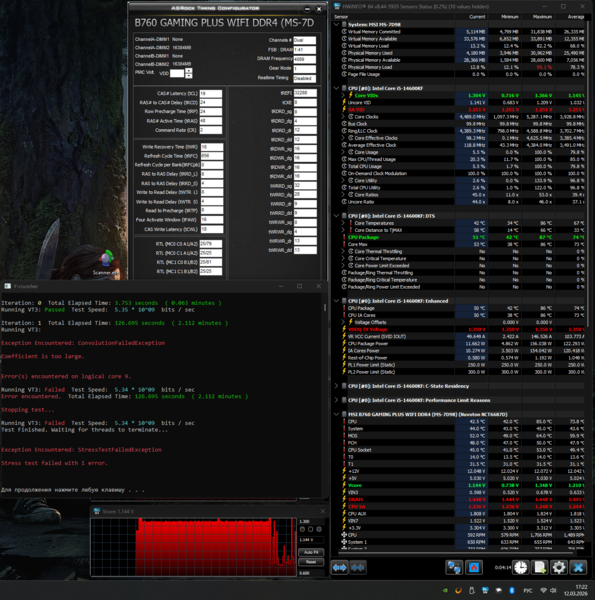Click the Bluetooth tray icon in taskbar

point(512,590)
